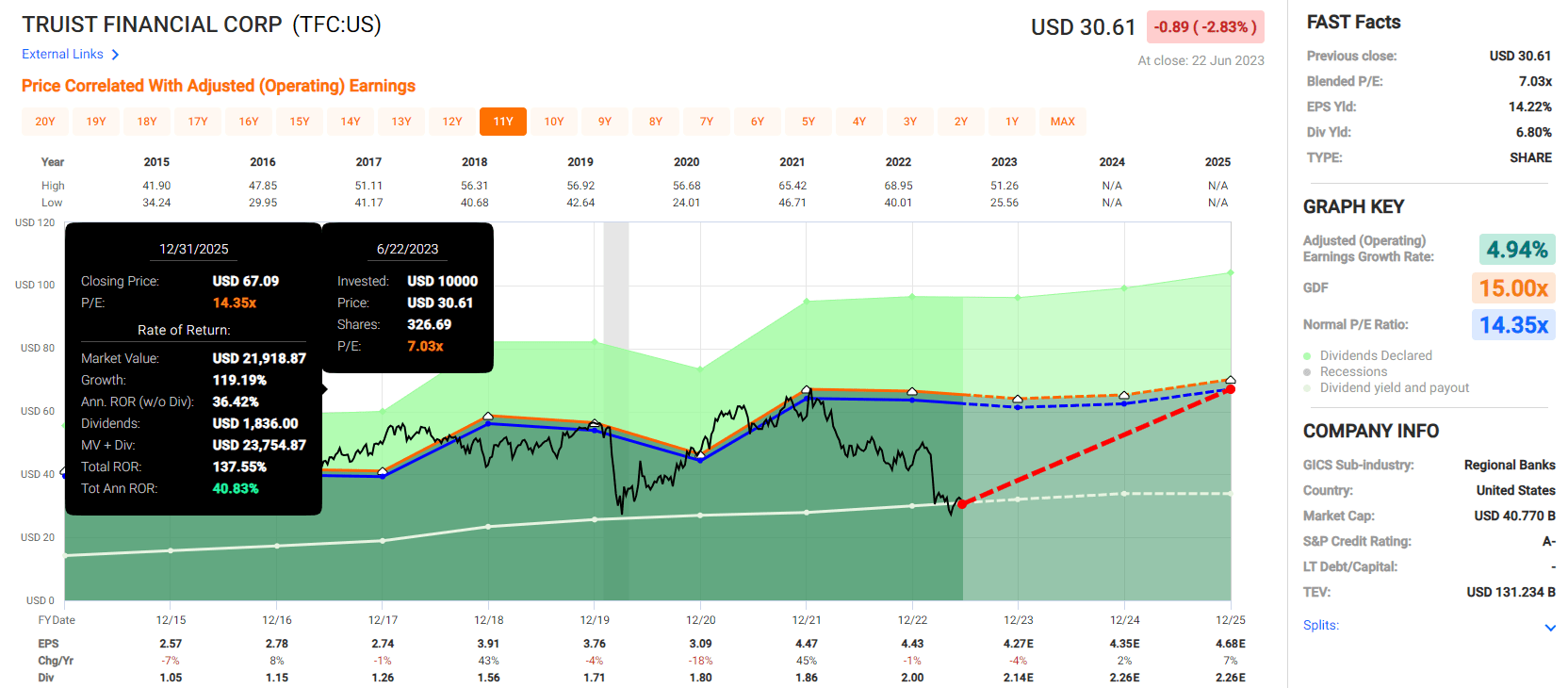Click the 2025 EPS value 4.68E

[x=1231, y=644]
